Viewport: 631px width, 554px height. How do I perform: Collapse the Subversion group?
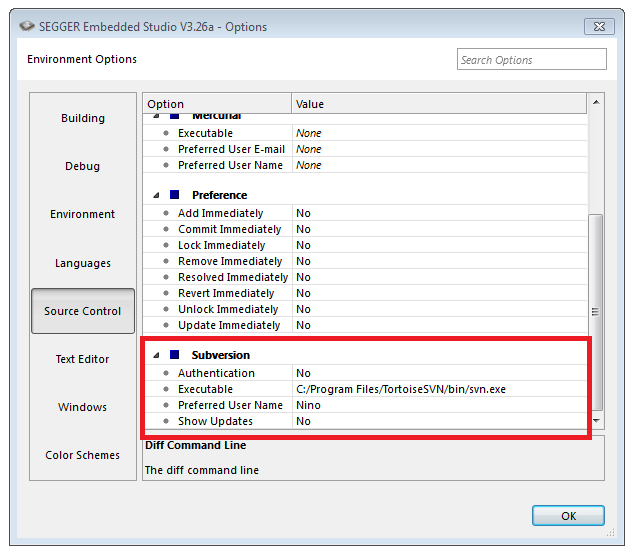tap(156, 355)
